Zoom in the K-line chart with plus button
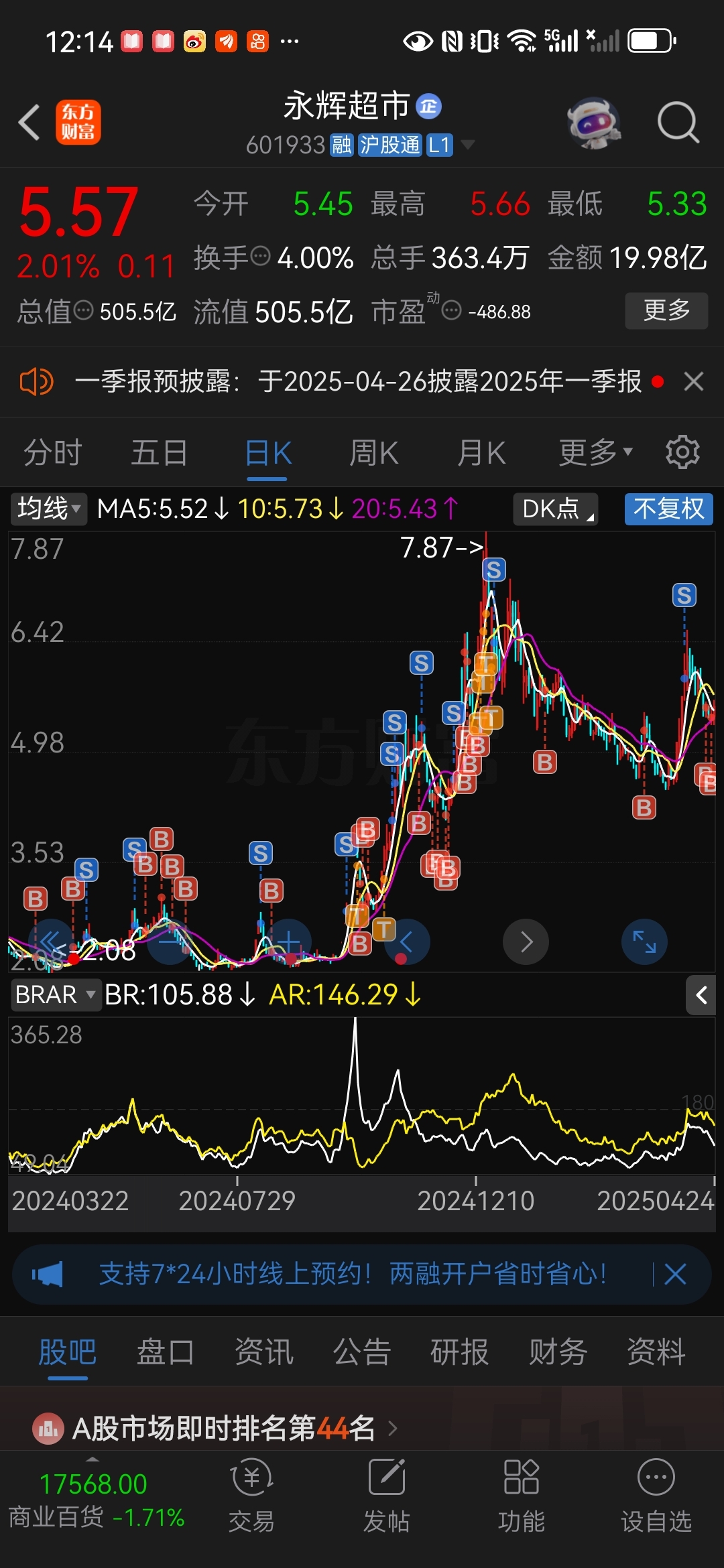Image resolution: width=724 pixels, height=1568 pixels. (289, 941)
